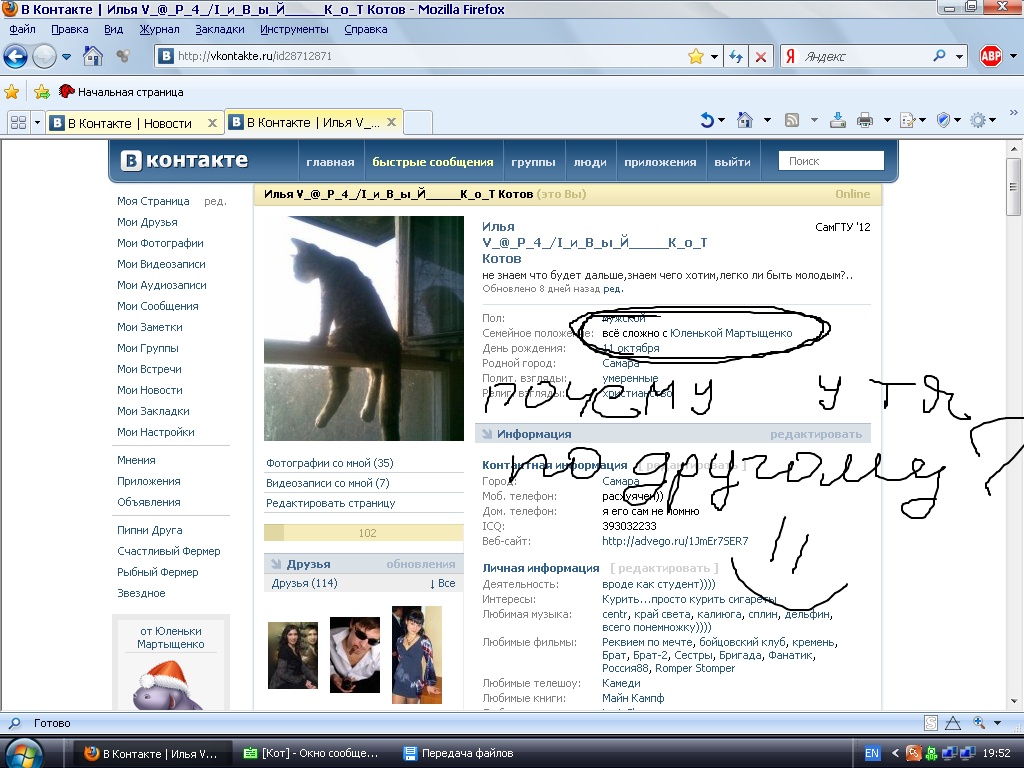Open 'Мои Аудиозаписи' in the left sidebar
Screen dimensions: 1024x768
pos(161,285)
